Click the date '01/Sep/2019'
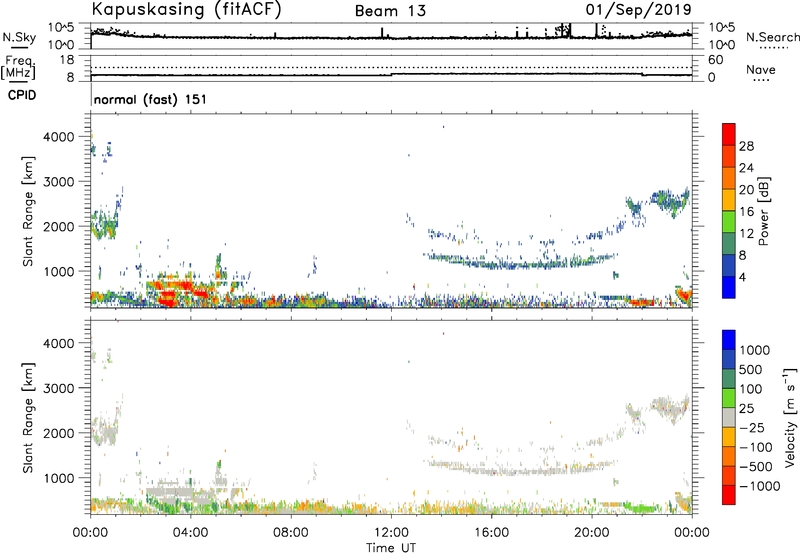The height and width of the screenshot is (554, 800). [x=638, y=10]
